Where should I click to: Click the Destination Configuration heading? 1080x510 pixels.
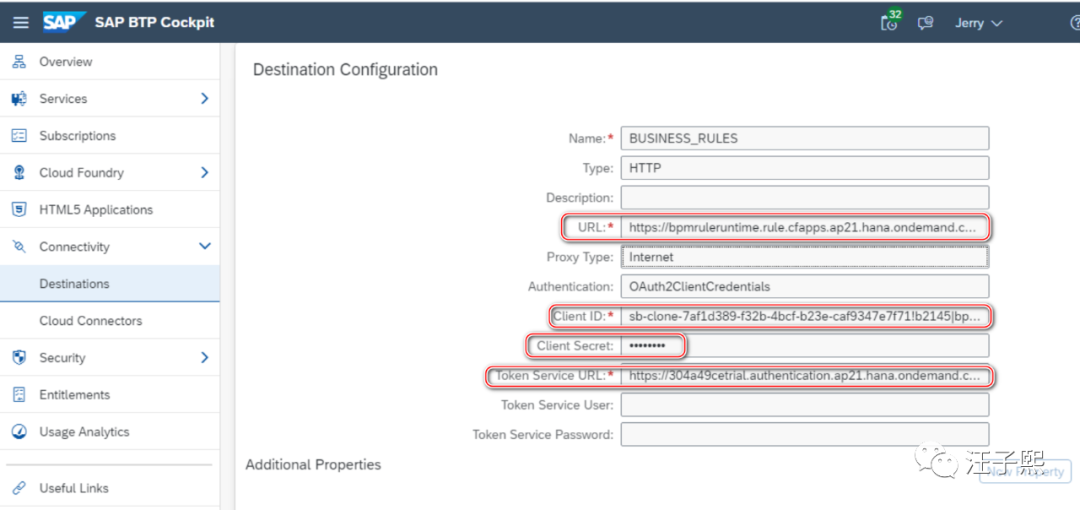[x=345, y=70]
